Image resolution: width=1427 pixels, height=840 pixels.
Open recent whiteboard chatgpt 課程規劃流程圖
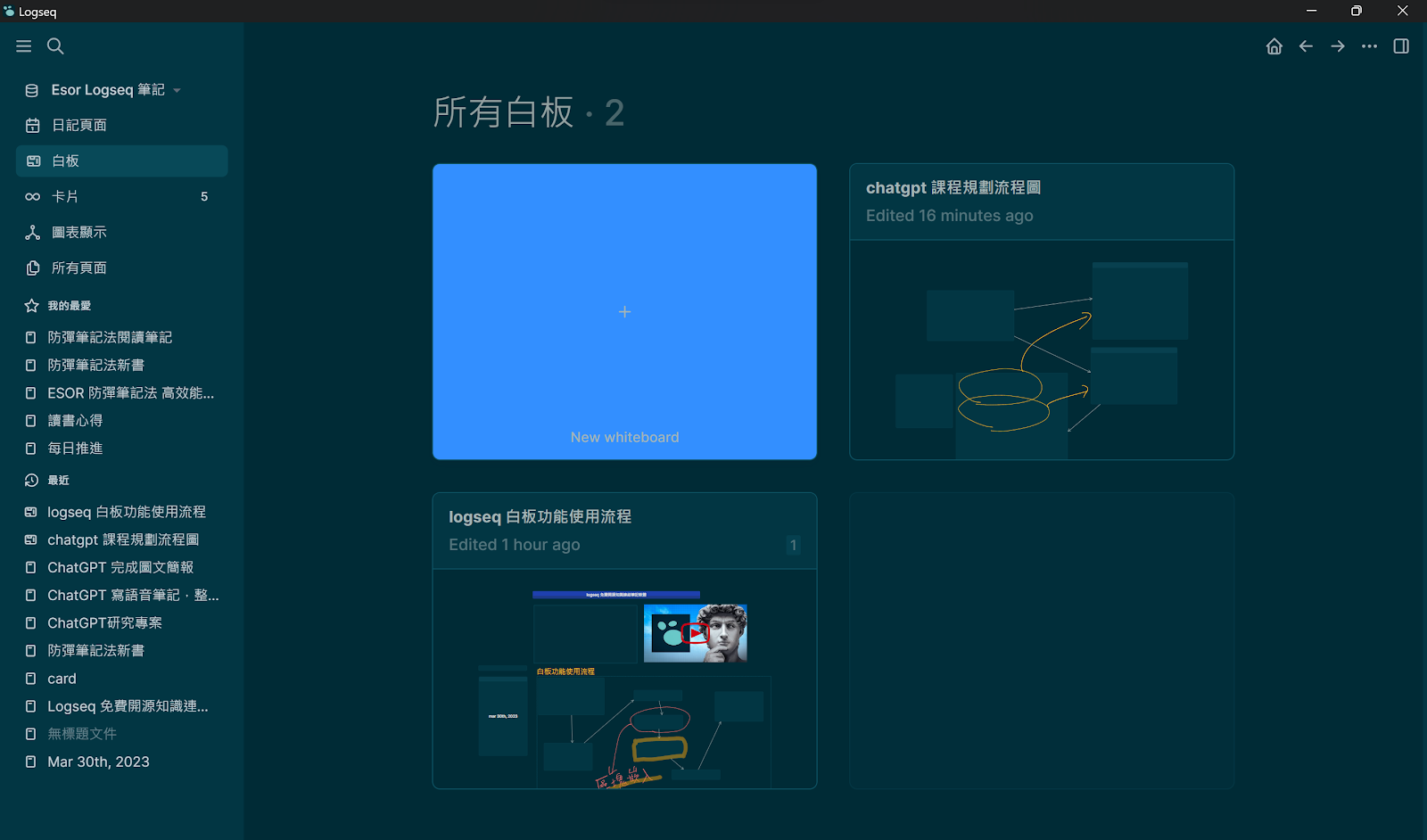pyautogui.click(x=121, y=540)
